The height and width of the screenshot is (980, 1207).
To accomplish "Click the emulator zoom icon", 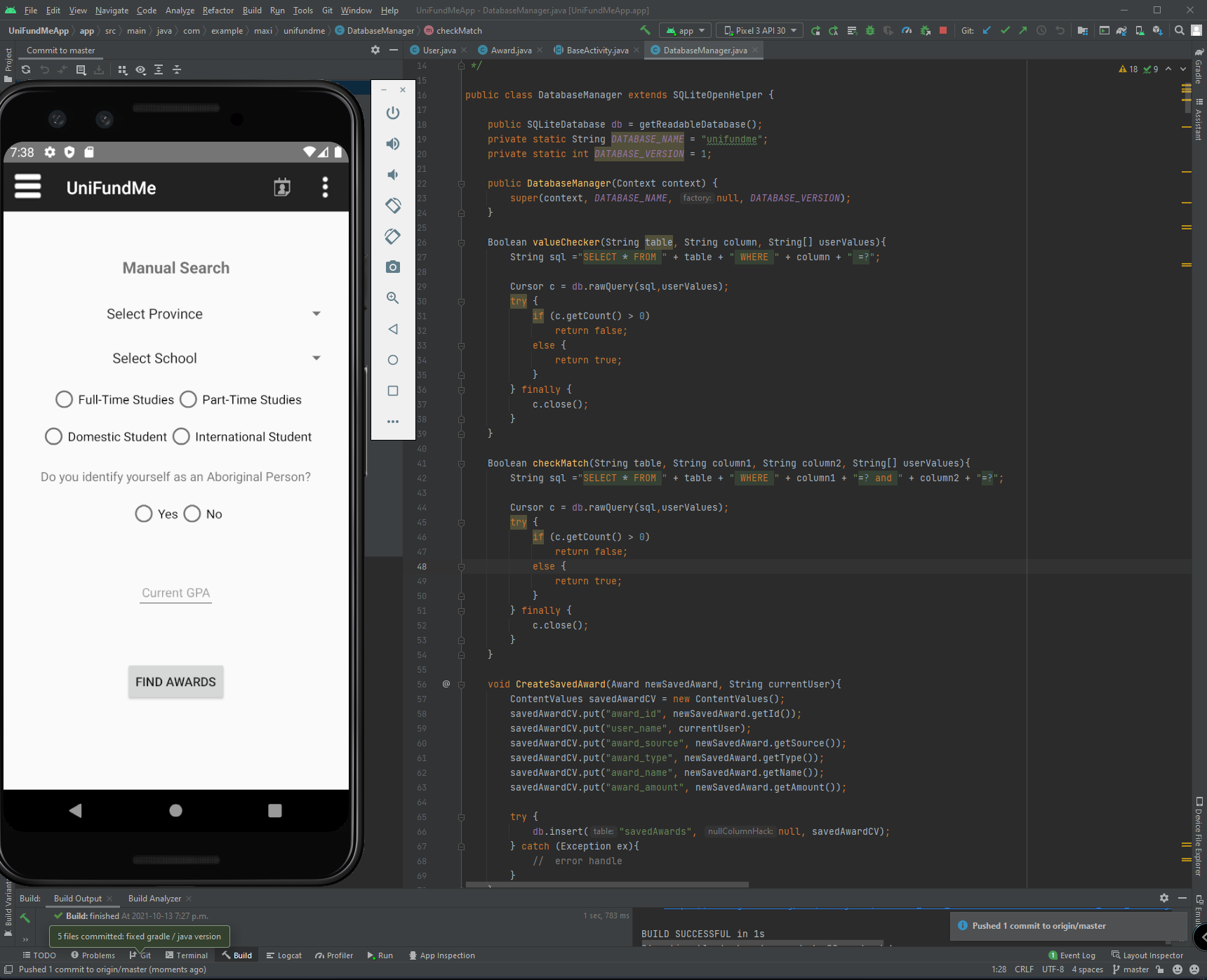I will 393,298.
